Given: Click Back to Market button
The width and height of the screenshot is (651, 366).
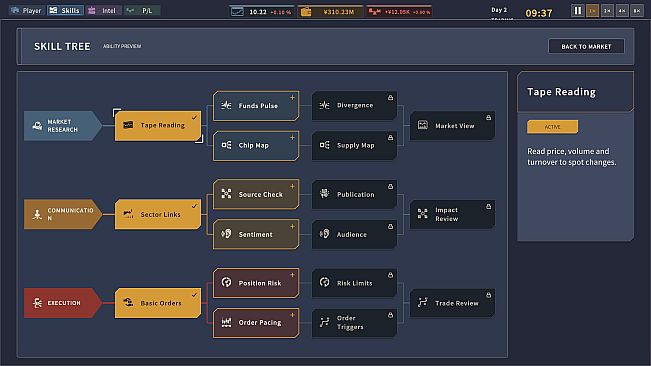Looking at the screenshot, I should (x=586, y=46).
